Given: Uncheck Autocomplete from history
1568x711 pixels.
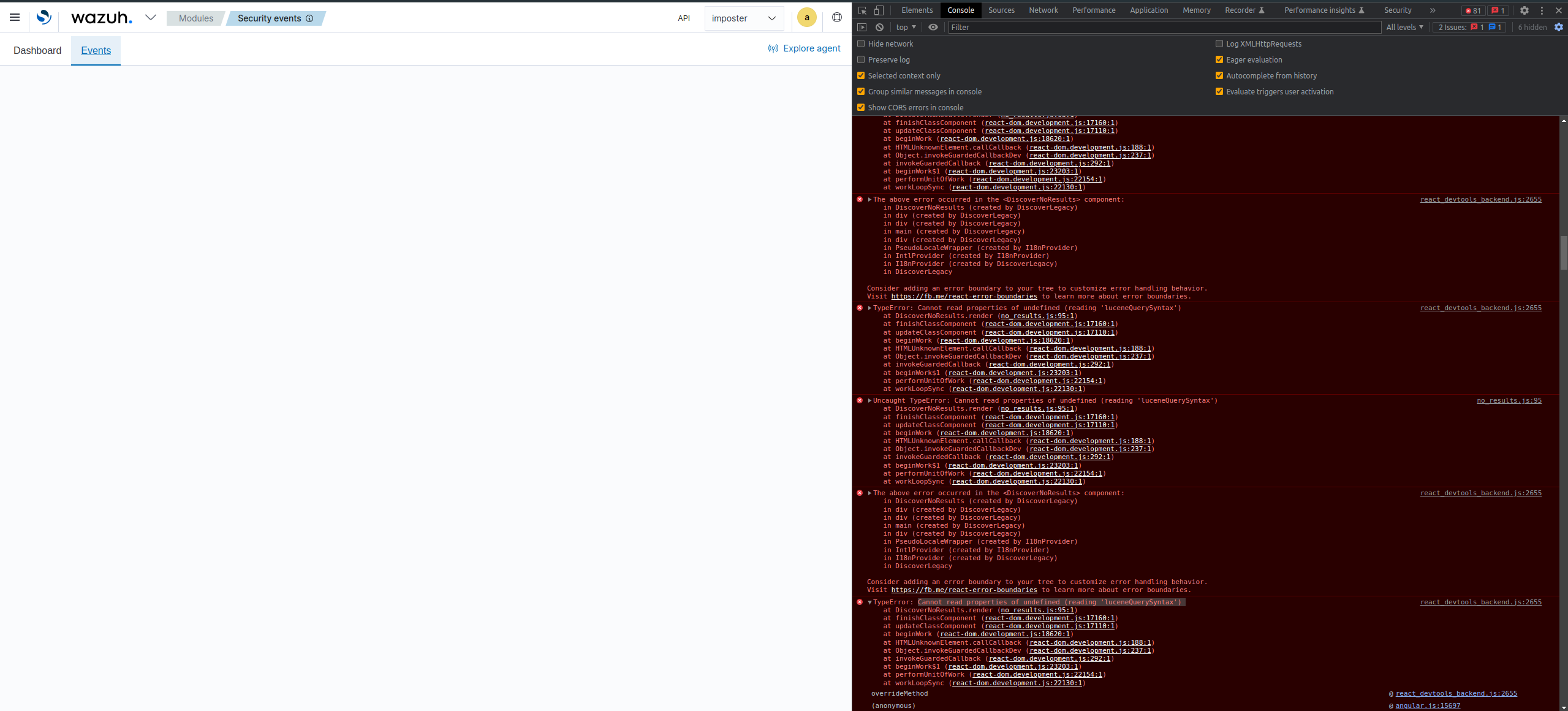Looking at the screenshot, I should click(x=1219, y=75).
